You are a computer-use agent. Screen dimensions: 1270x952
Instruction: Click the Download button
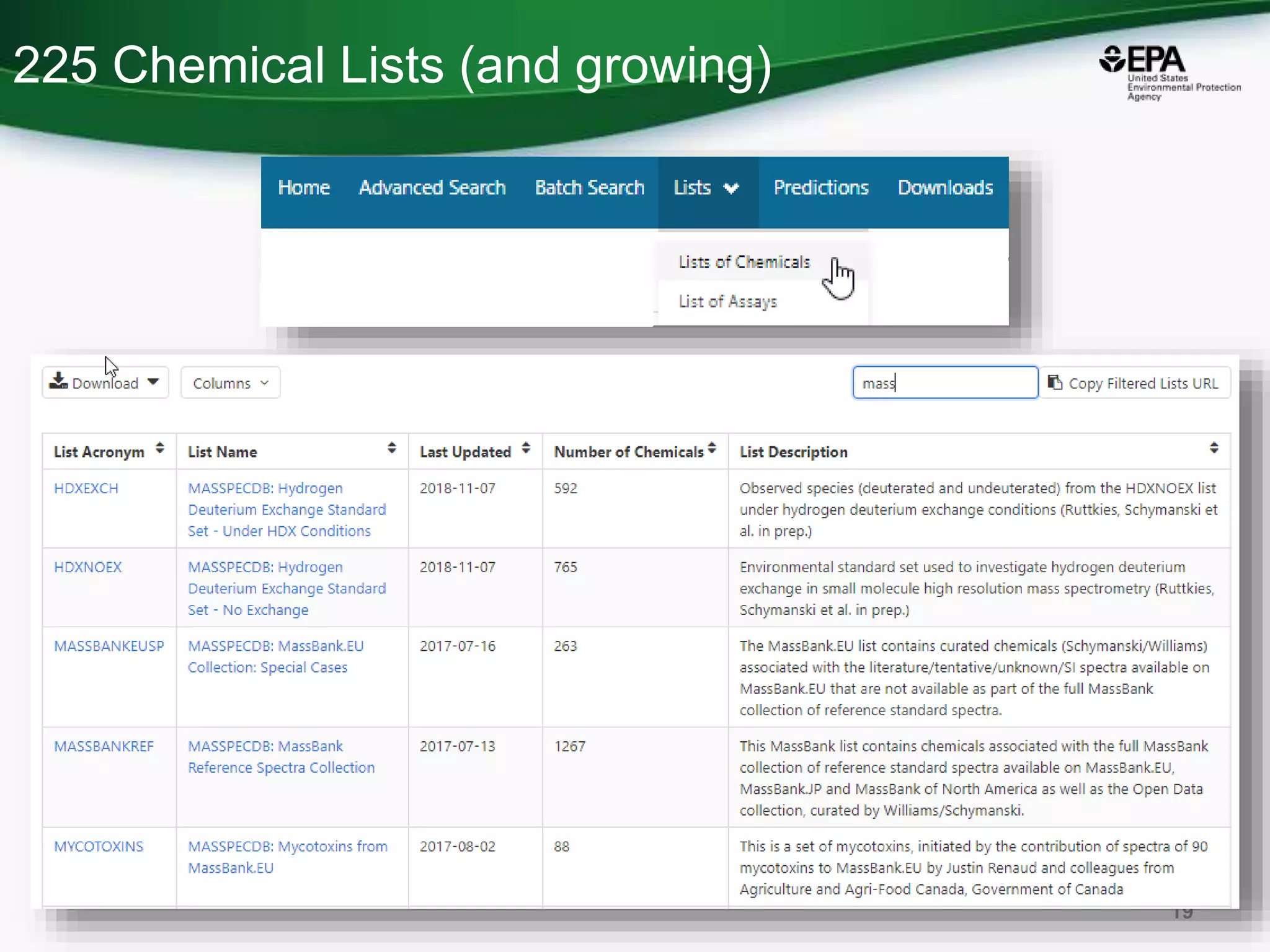(105, 382)
